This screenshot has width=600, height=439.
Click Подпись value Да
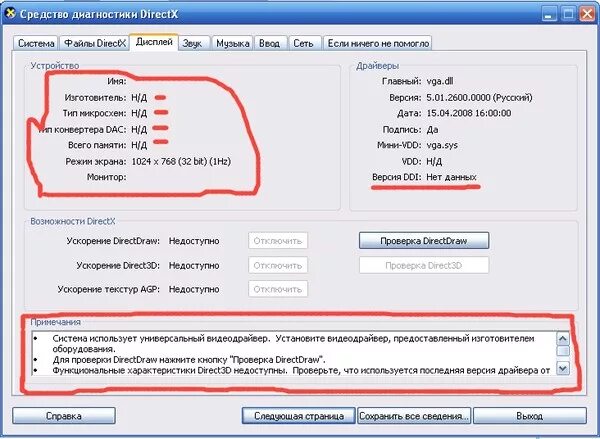click(x=432, y=129)
